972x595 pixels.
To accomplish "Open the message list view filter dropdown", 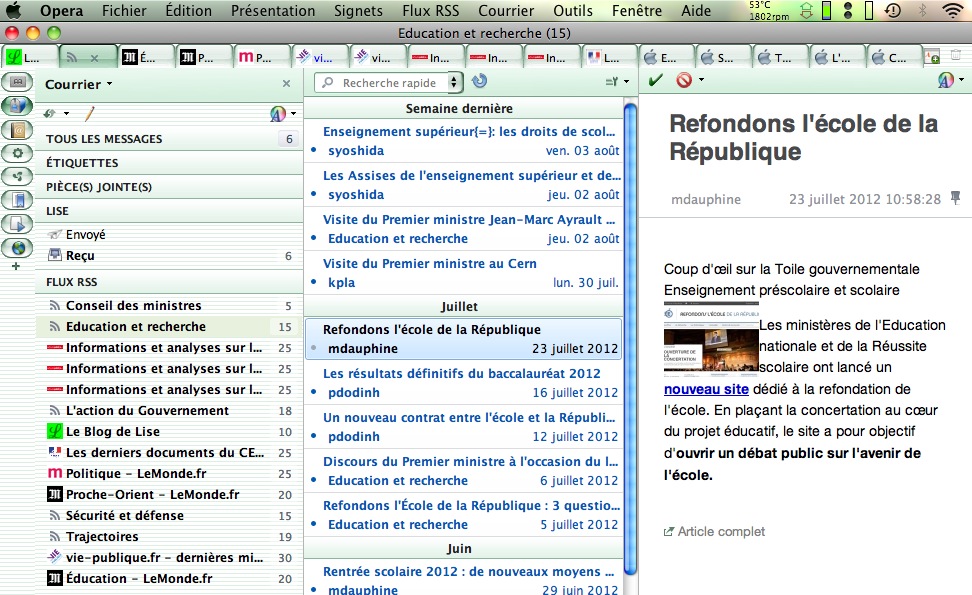I will [616, 82].
